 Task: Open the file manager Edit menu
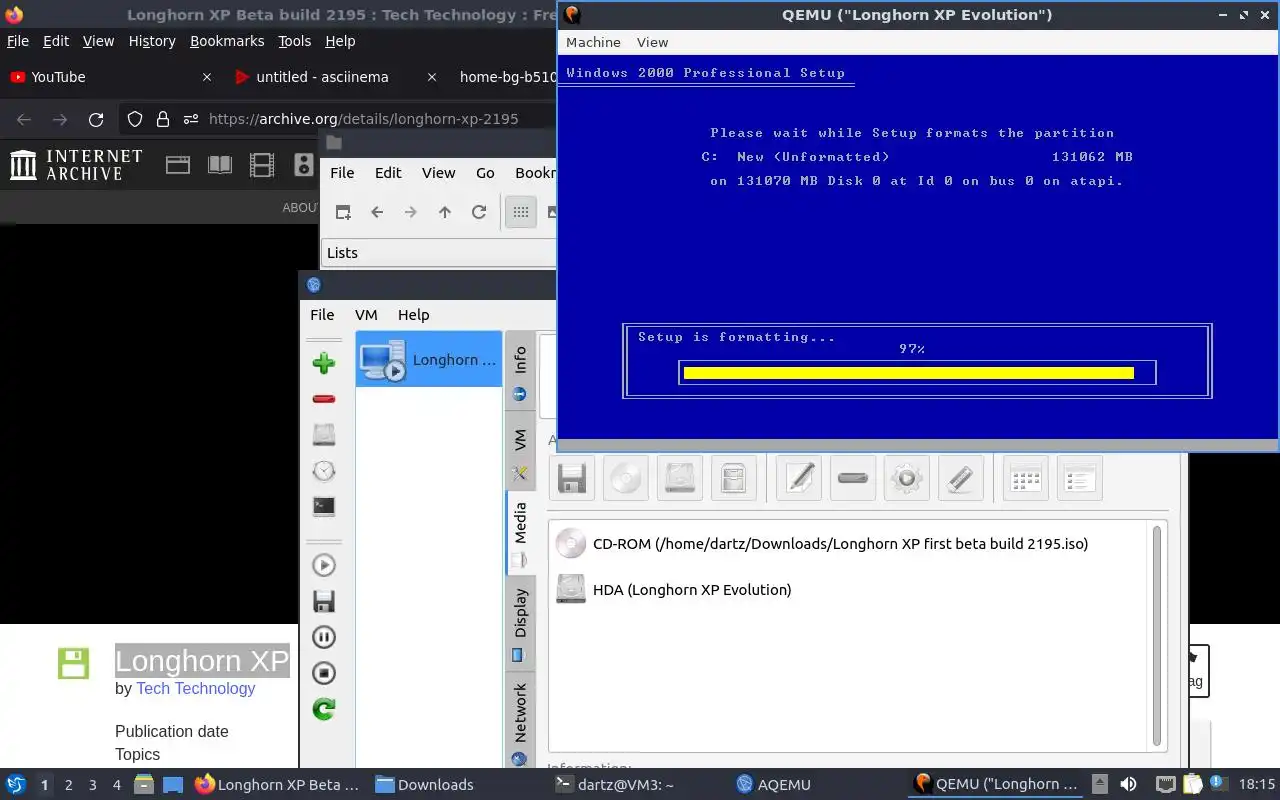388,173
